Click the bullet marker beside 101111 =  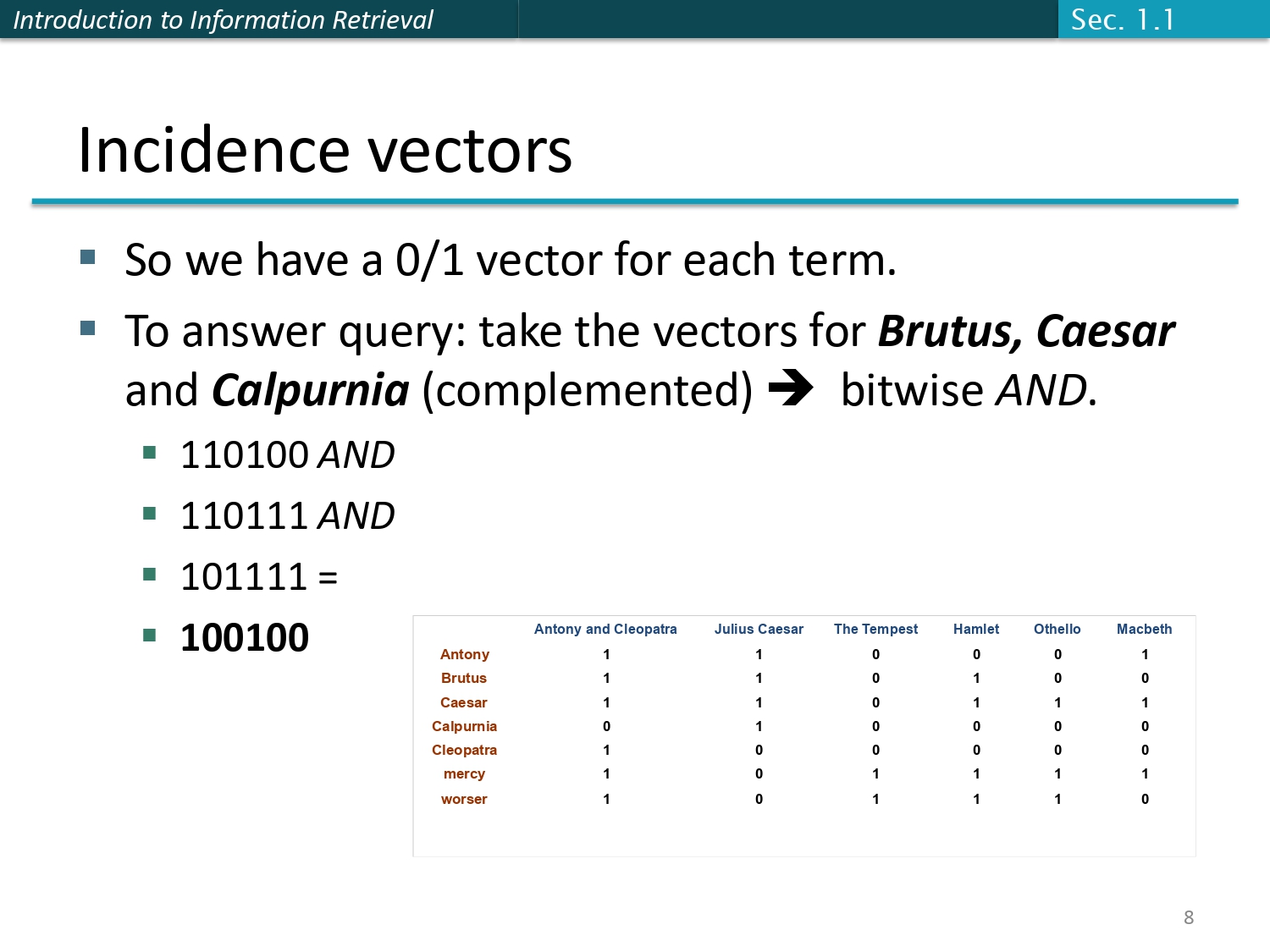pos(151,575)
